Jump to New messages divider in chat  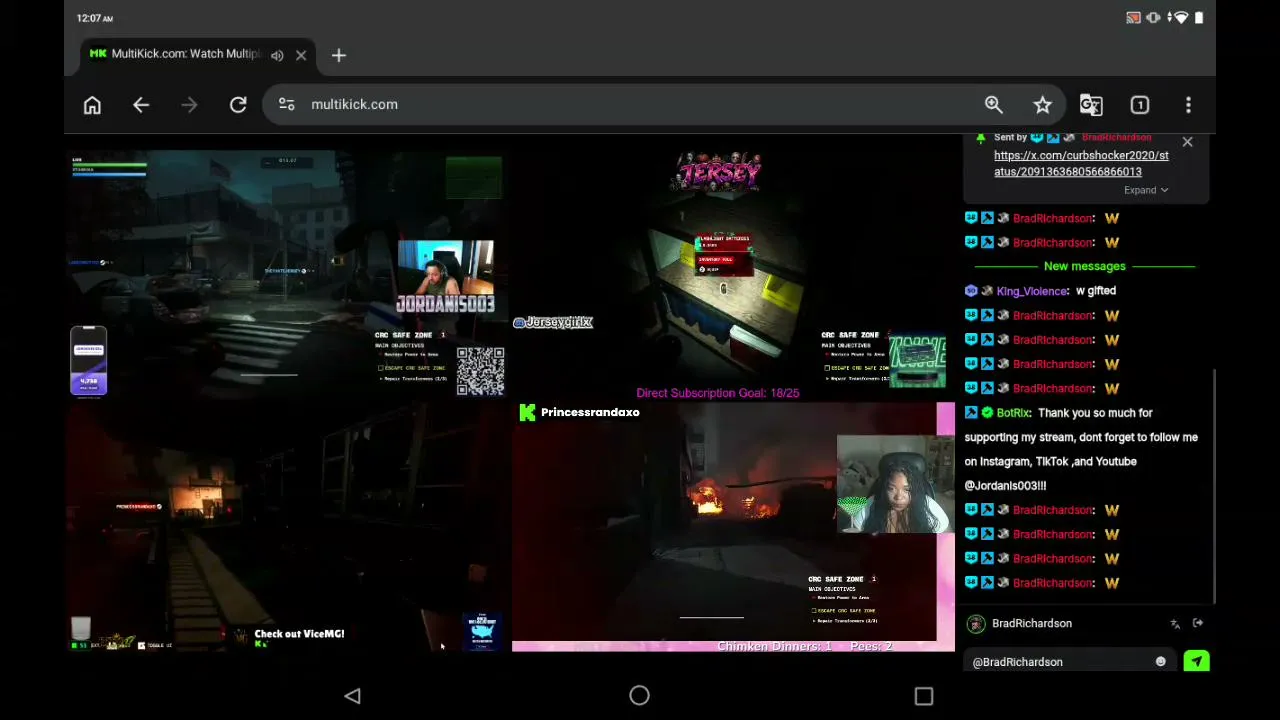pyautogui.click(x=1085, y=267)
